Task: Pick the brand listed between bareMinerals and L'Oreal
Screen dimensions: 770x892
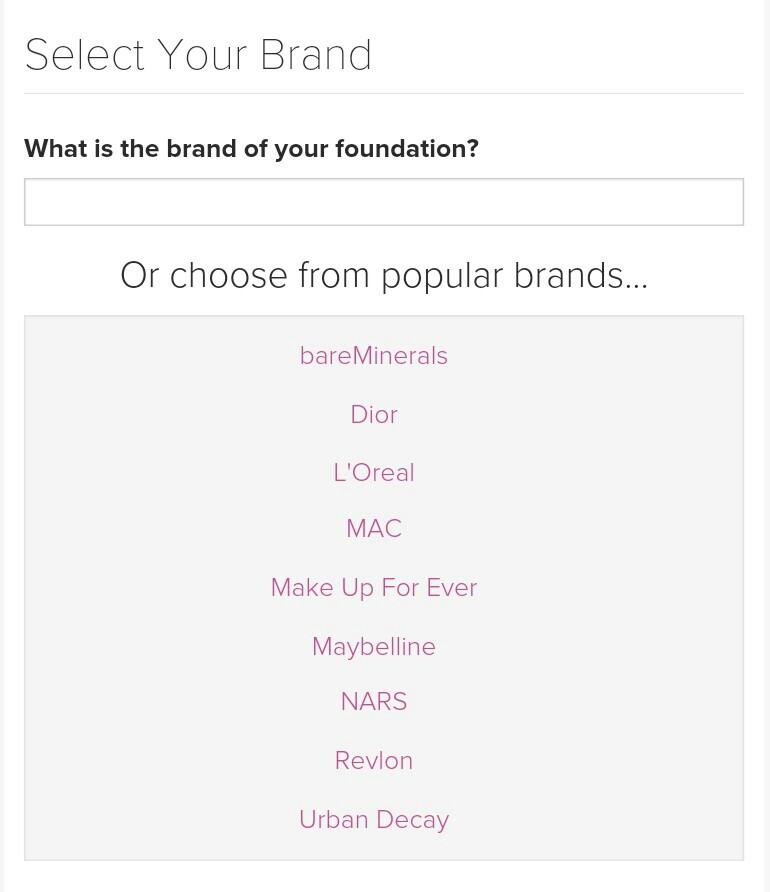Action: tap(374, 415)
